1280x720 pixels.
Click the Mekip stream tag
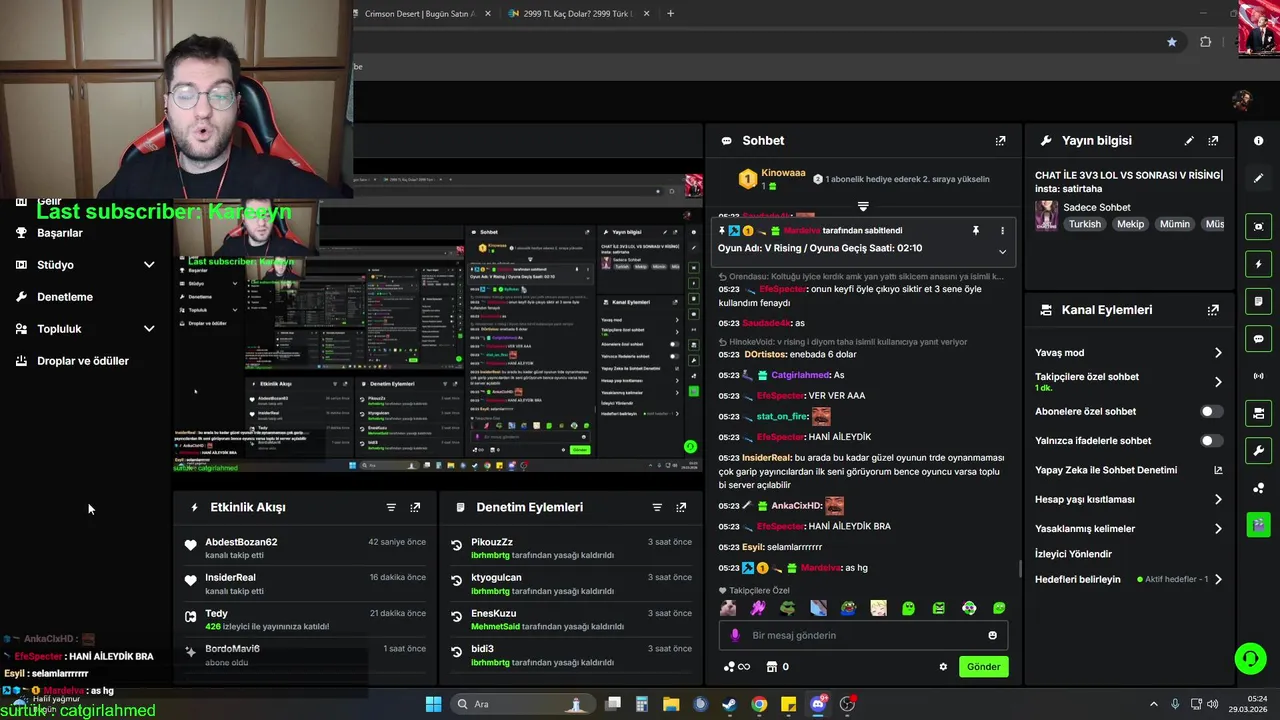pyautogui.click(x=1130, y=224)
